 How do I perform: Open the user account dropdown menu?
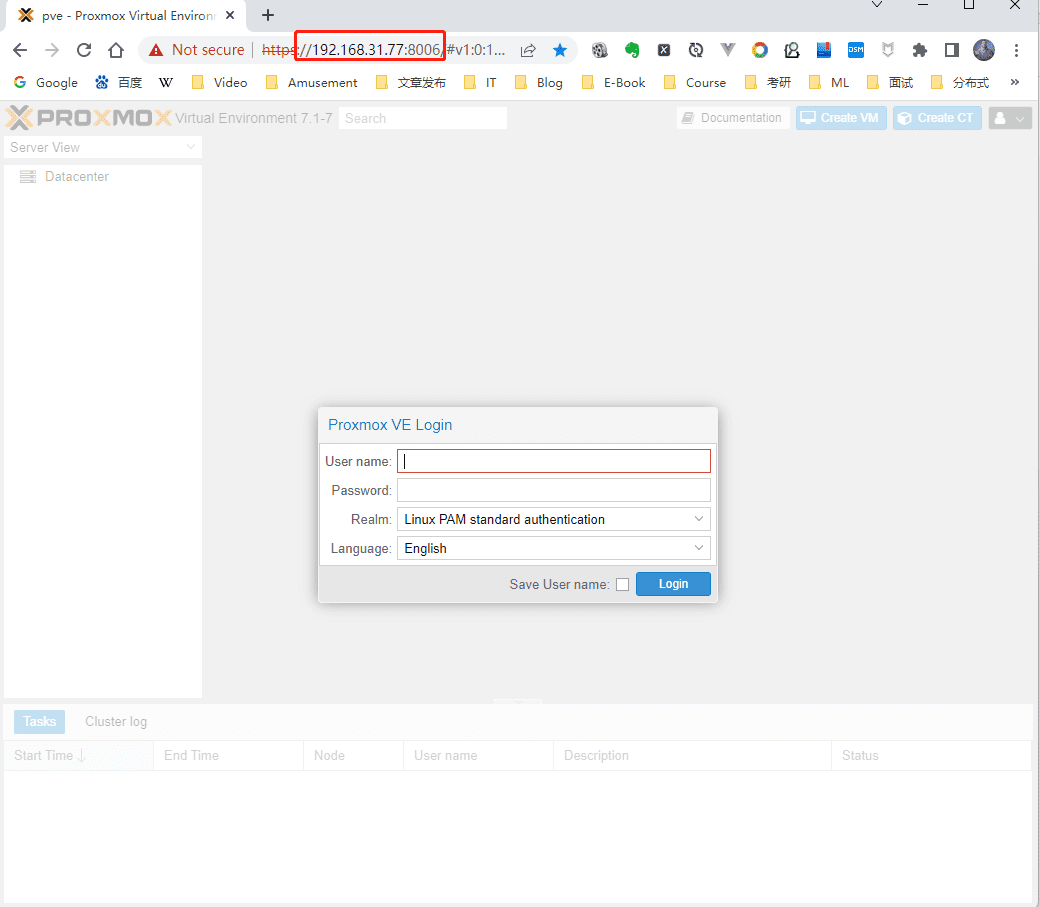(1009, 118)
